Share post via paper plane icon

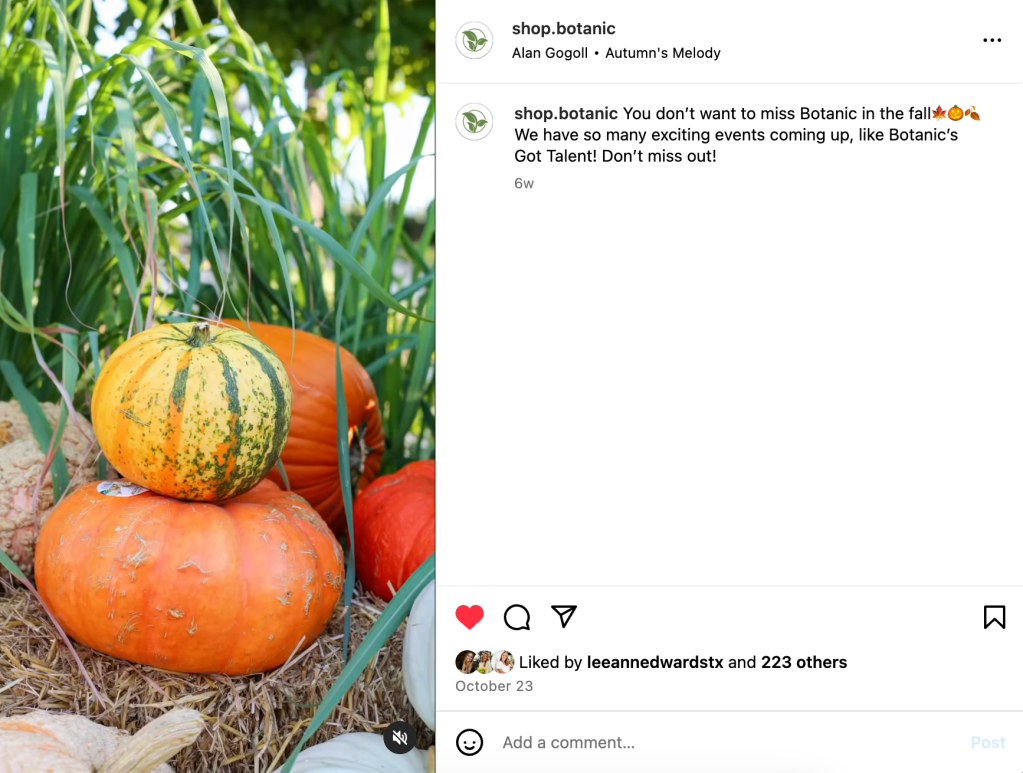click(564, 616)
